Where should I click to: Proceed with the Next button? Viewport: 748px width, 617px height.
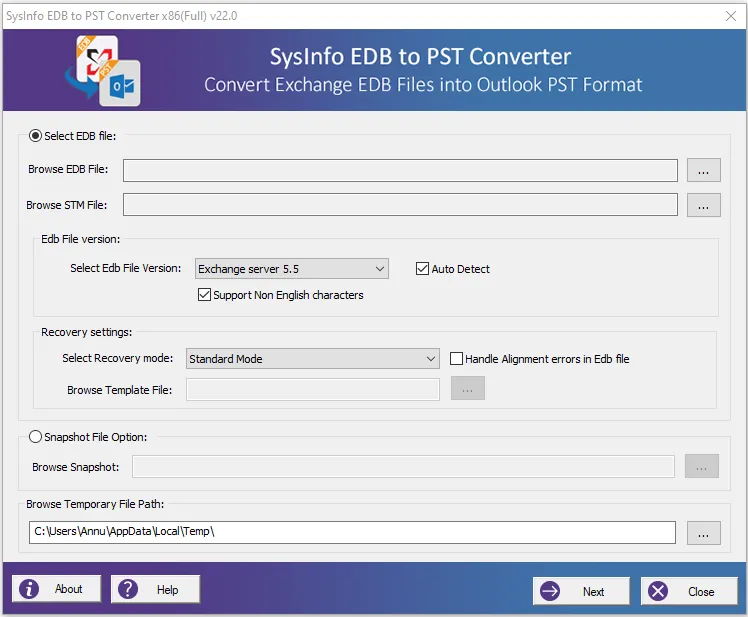tap(581, 591)
